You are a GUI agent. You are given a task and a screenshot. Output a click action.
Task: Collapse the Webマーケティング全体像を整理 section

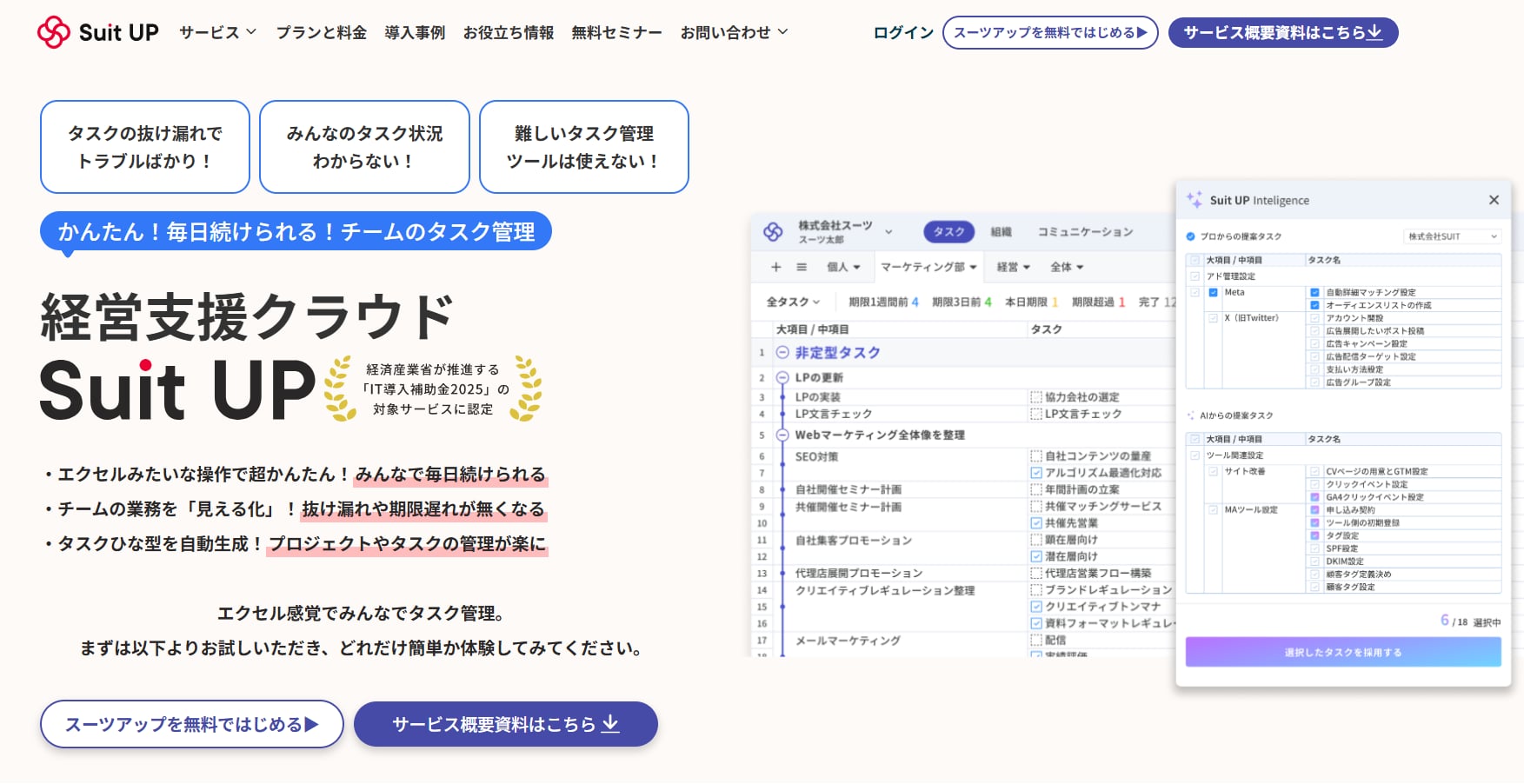pyautogui.click(x=782, y=435)
